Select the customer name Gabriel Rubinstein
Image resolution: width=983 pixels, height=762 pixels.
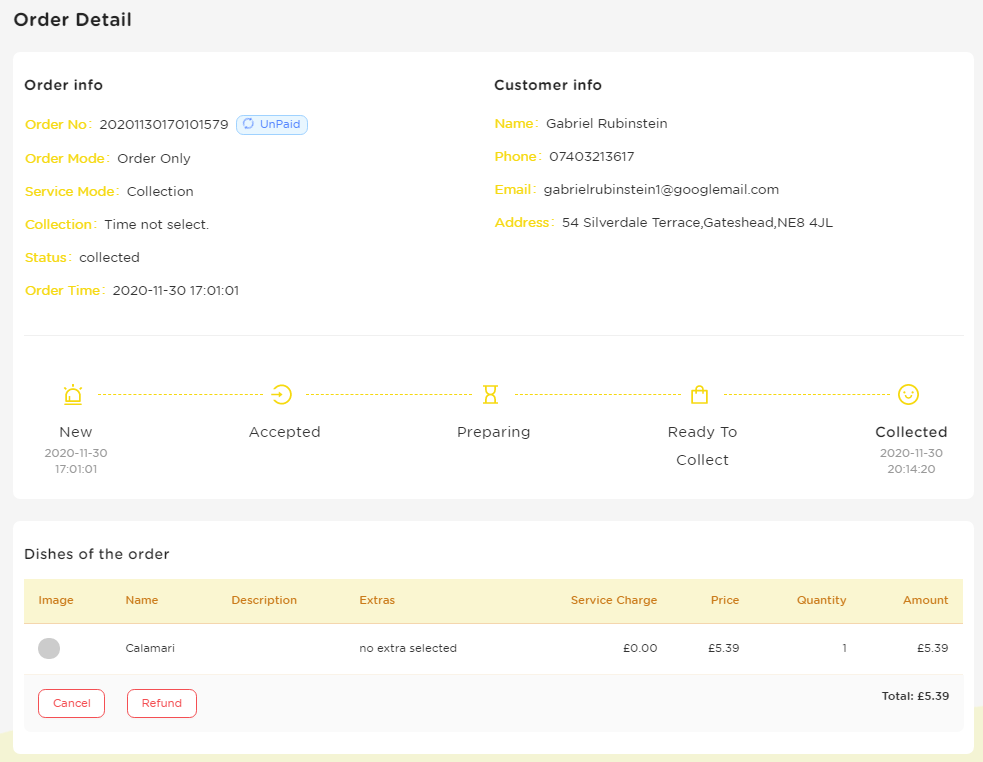pyautogui.click(x=606, y=124)
